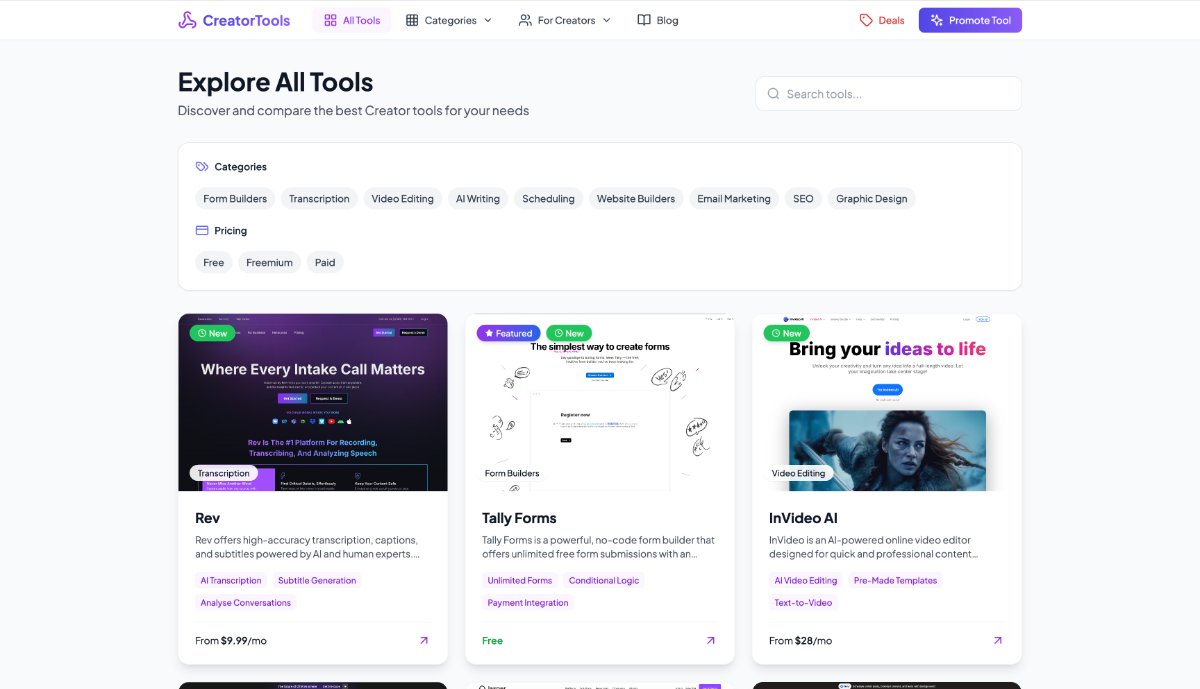The image size is (1200, 689).
Task: Select the Paid pricing filter
Action: coord(325,263)
